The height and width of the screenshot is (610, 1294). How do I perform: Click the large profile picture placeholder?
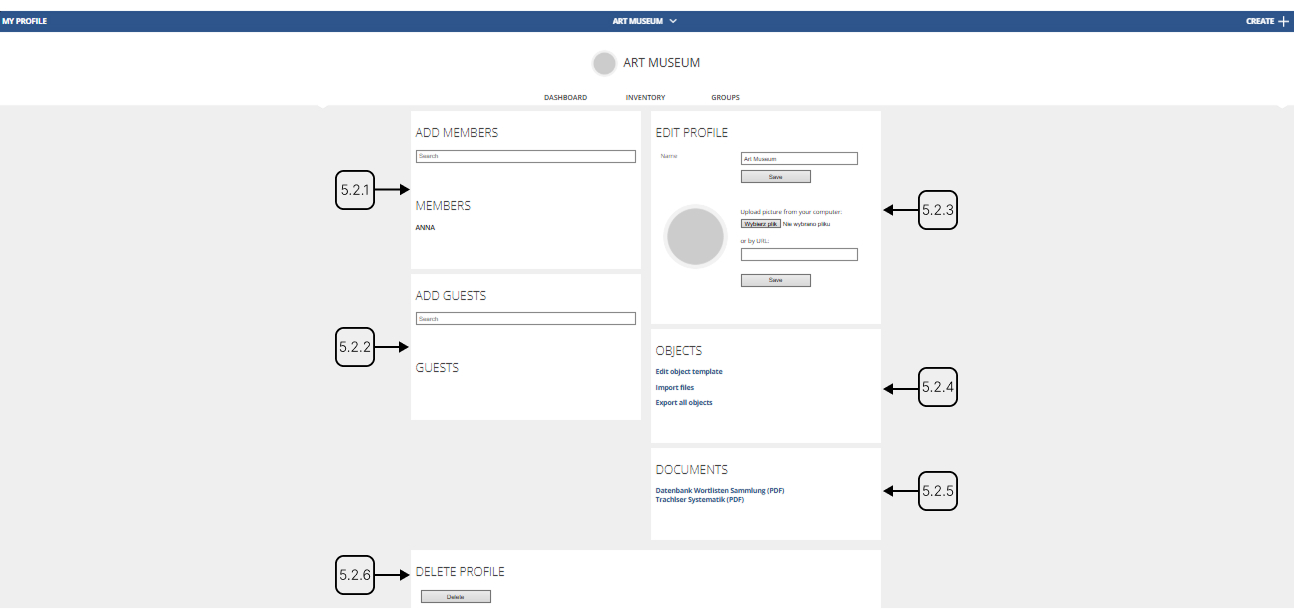[x=695, y=237]
